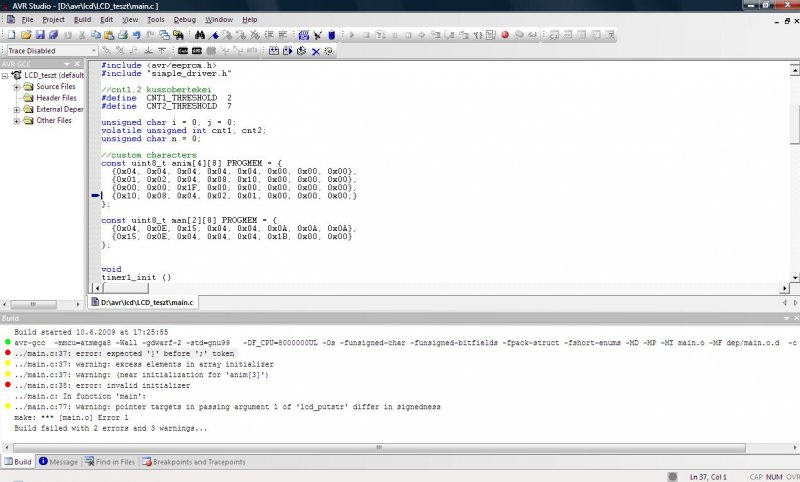Click the cascading windows icon
The height and width of the screenshot is (482, 800).
(164, 35)
